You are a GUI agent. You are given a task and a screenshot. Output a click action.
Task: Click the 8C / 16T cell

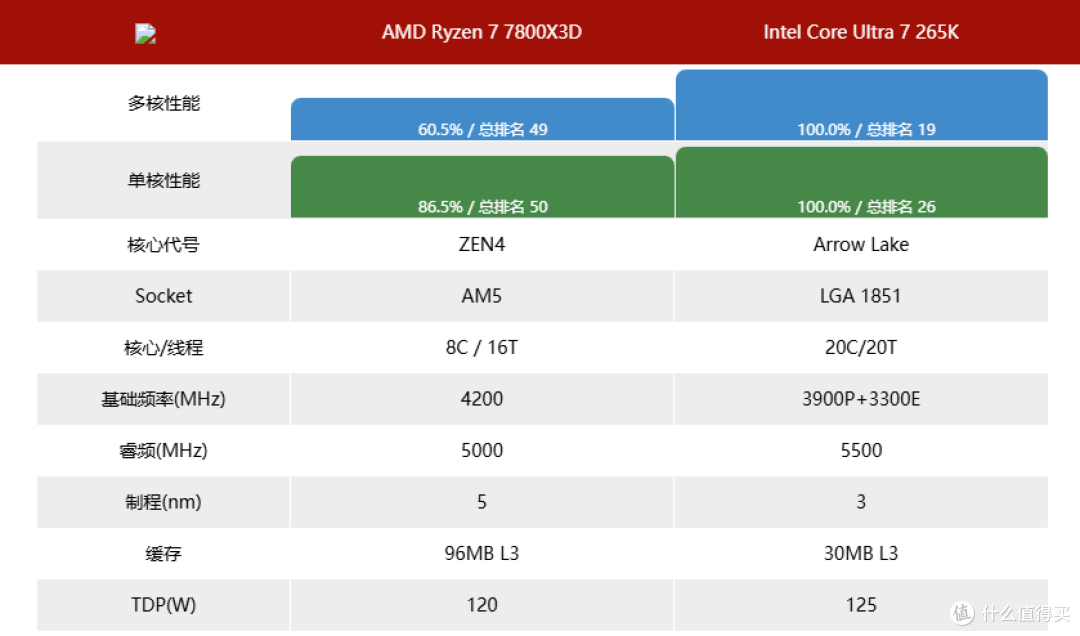[482, 347]
